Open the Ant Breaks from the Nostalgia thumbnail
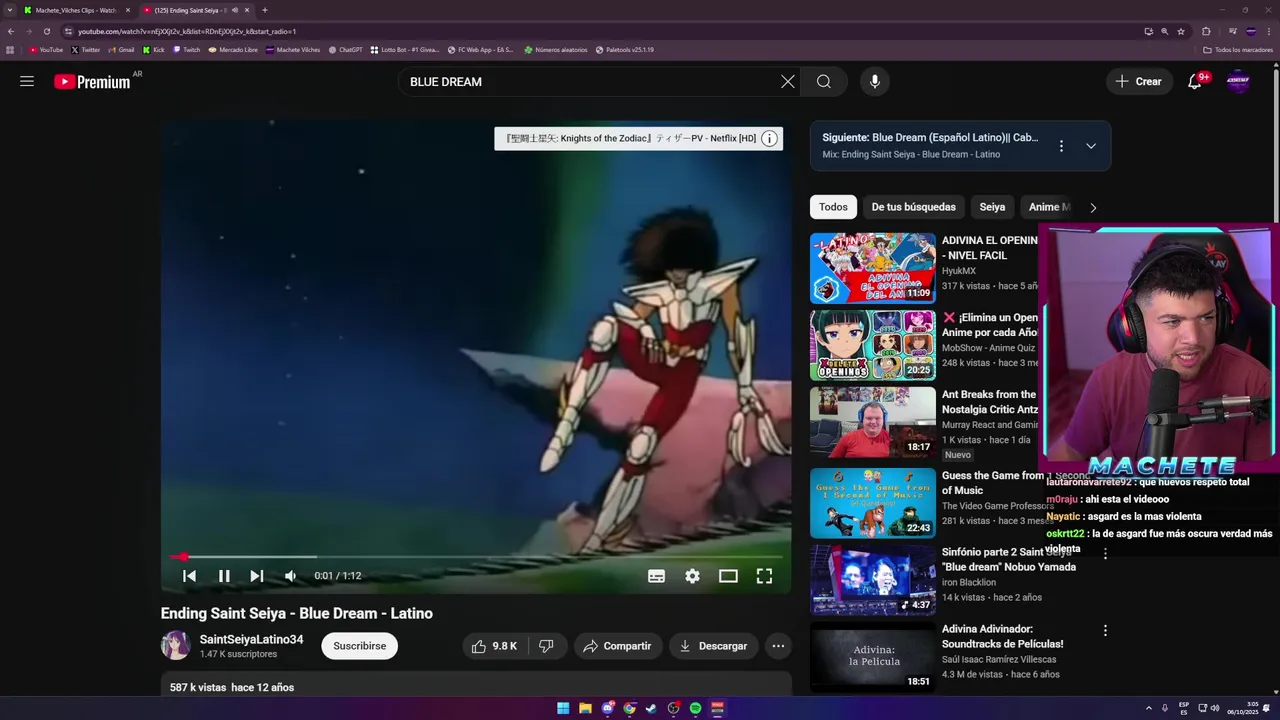The width and height of the screenshot is (1280, 720). (x=873, y=422)
